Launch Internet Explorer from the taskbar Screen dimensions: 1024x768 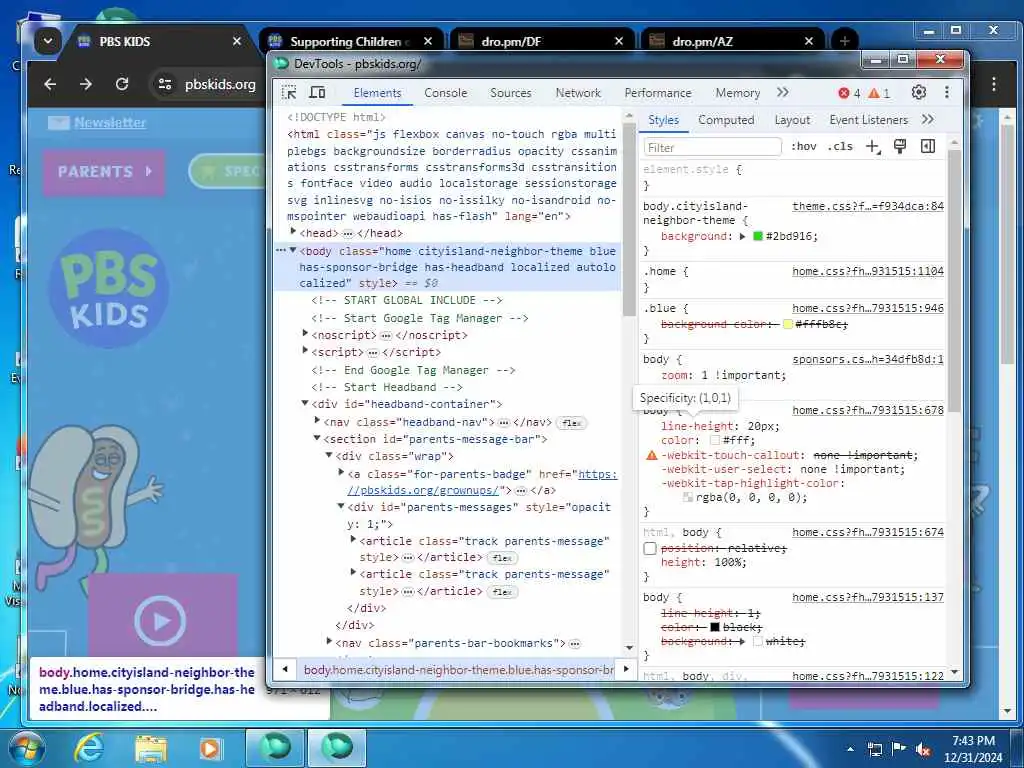tap(88, 748)
